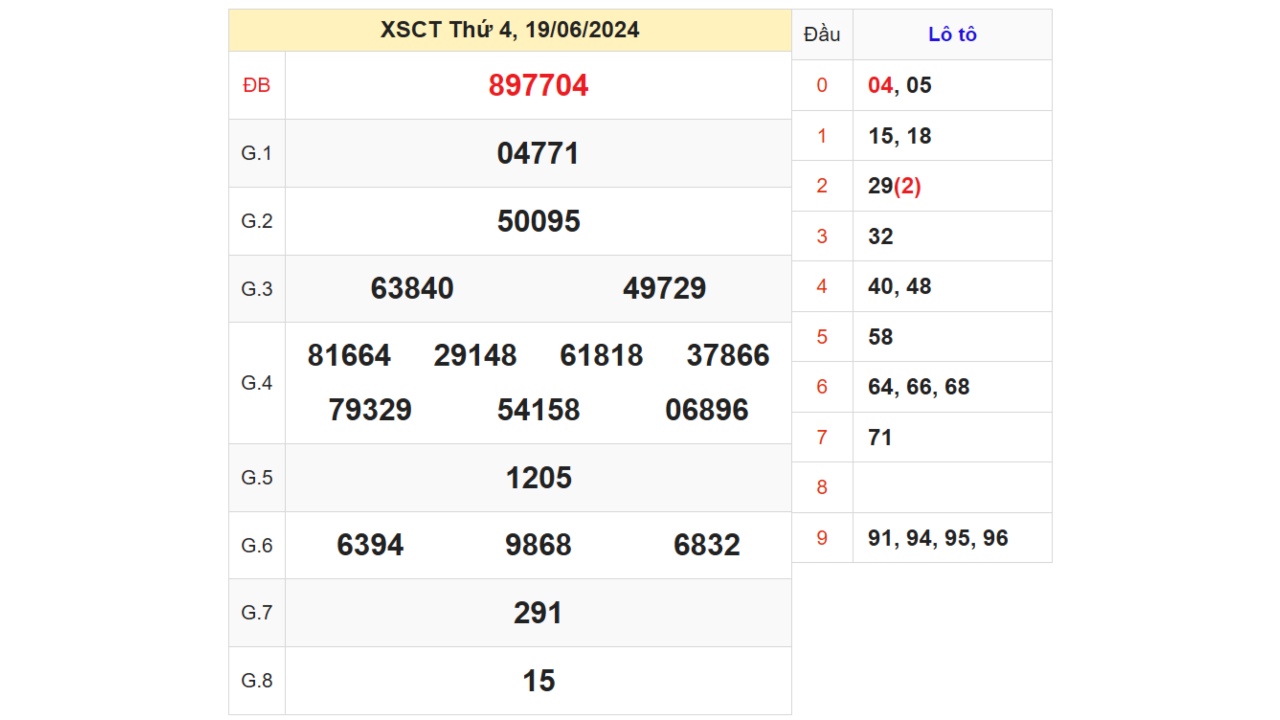This screenshot has height=720, width=1280.
Task: Select the lô tô value 29(2)
Action: [x=895, y=186]
